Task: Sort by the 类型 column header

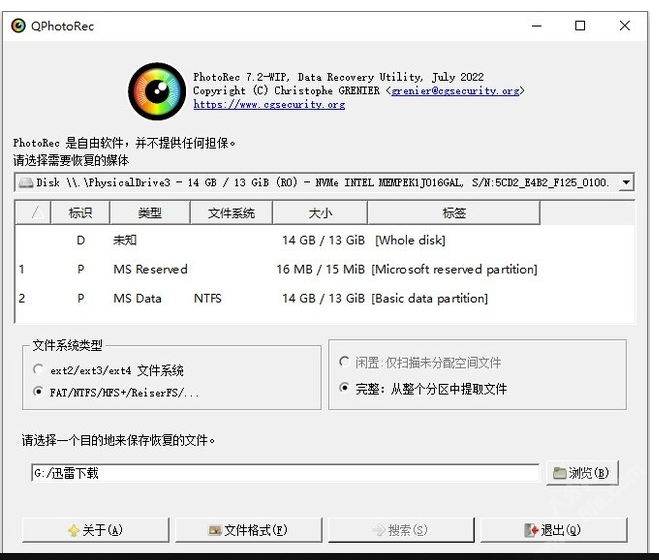Action: (150, 213)
